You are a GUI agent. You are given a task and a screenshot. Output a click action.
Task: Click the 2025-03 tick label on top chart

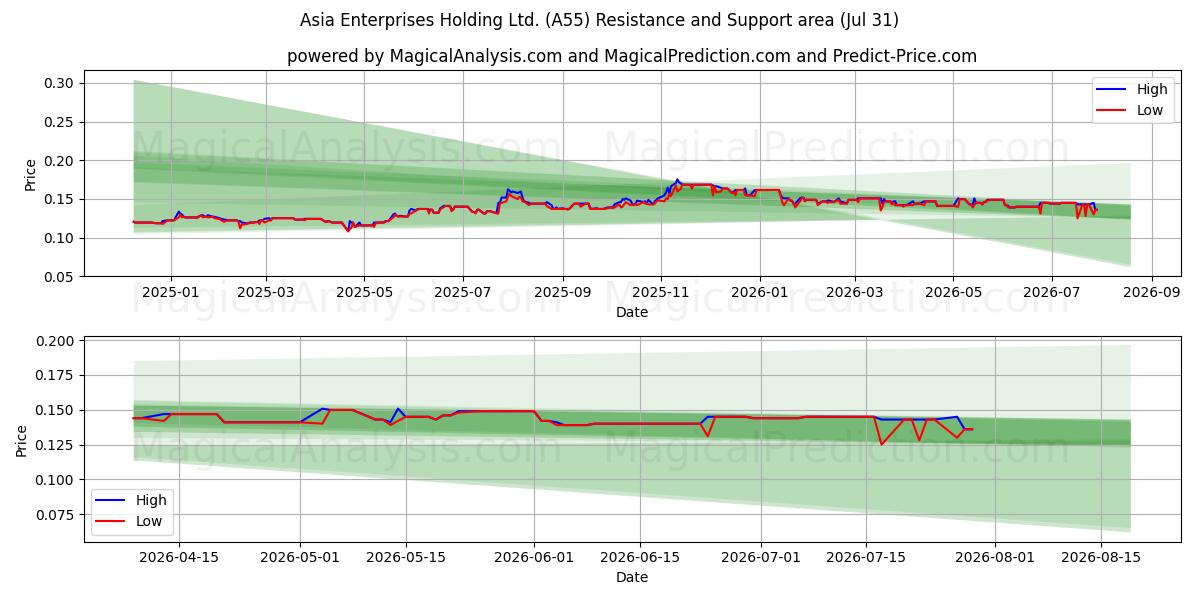[x=266, y=293]
